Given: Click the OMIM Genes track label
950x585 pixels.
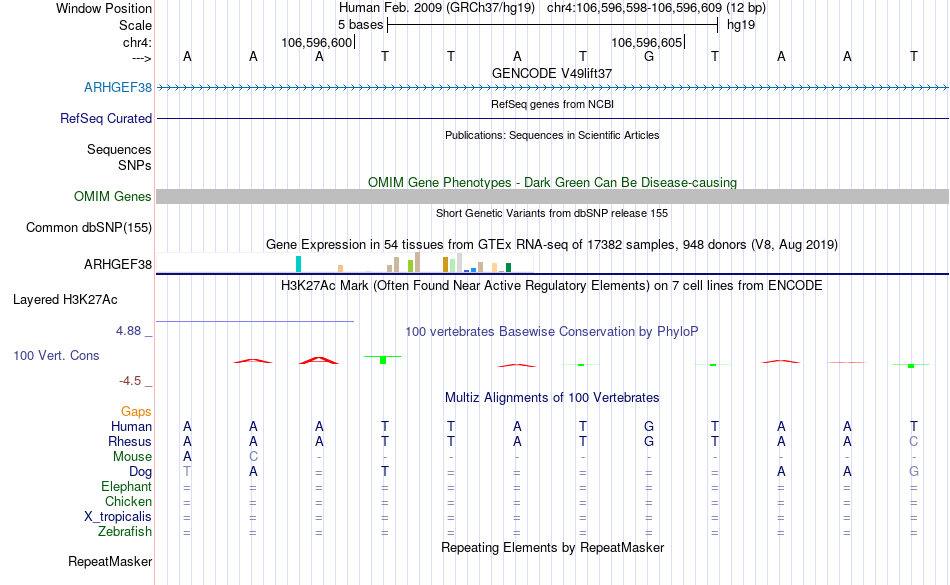Looking at the screenshot, I should point(112,196).
